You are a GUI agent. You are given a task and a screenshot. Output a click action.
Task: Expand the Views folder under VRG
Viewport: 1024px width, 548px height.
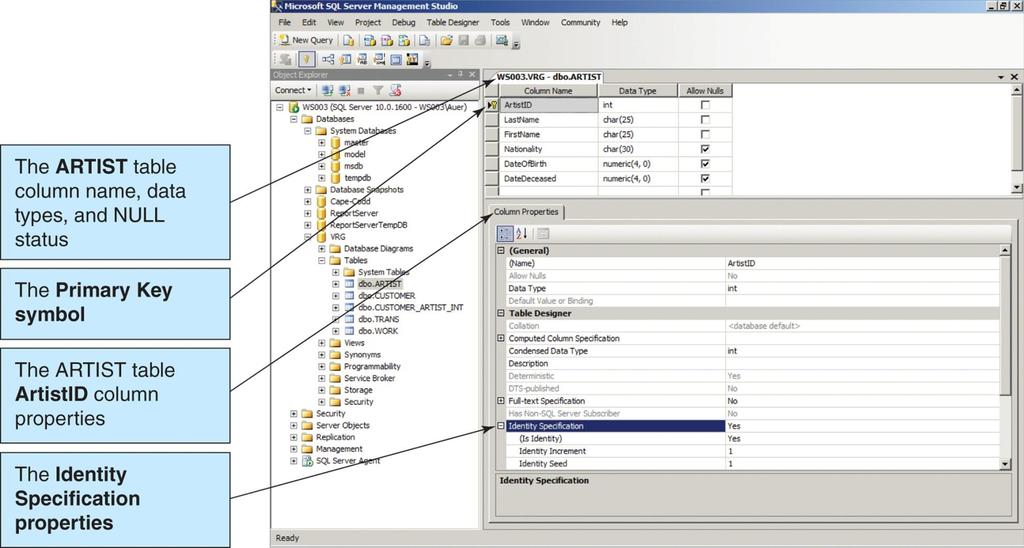pos(321,343)
